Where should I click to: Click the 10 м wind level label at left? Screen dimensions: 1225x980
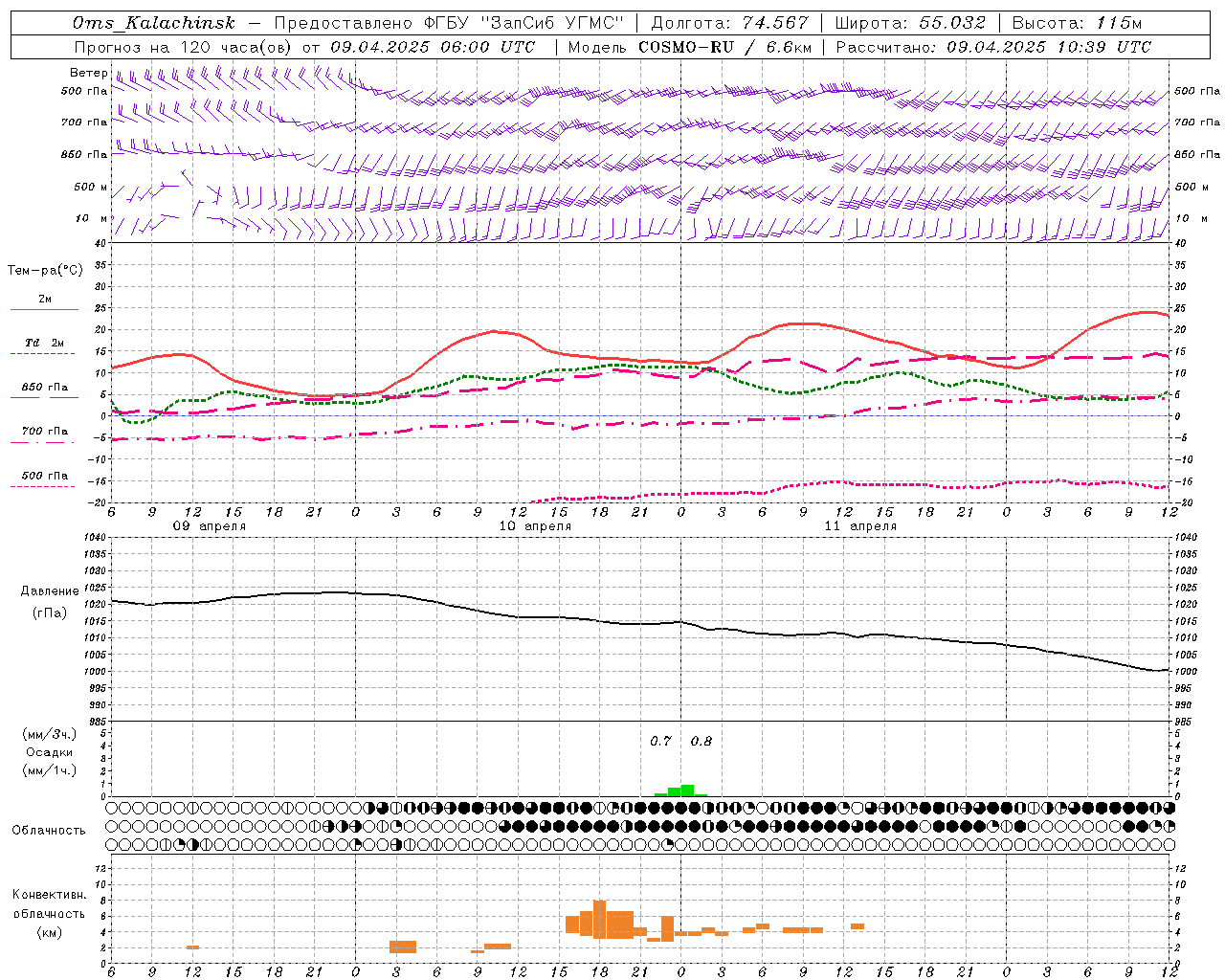(x=92, y=218)
